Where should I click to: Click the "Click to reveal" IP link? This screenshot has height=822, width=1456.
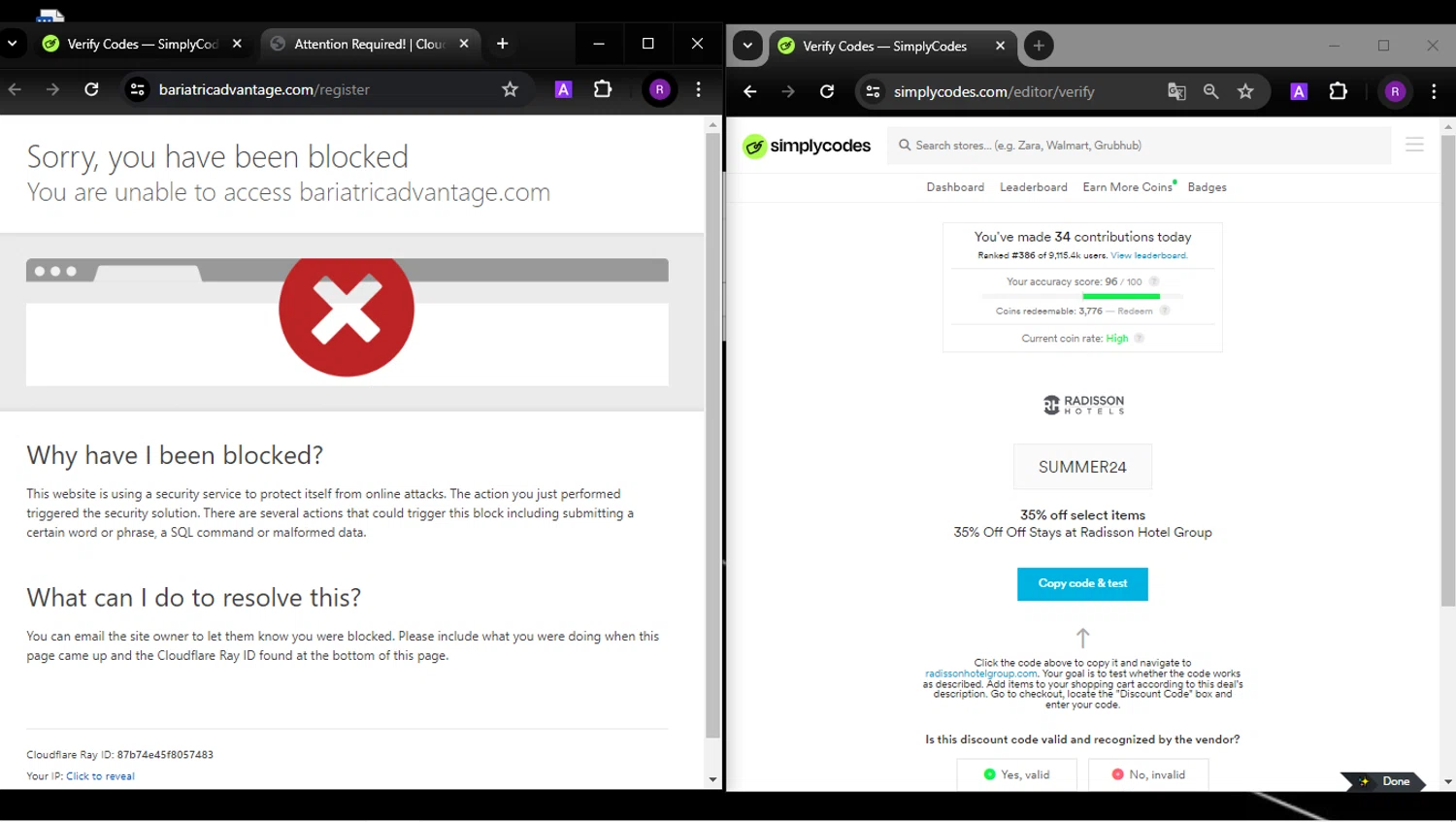pyautogui.click(x=100, y=776)
